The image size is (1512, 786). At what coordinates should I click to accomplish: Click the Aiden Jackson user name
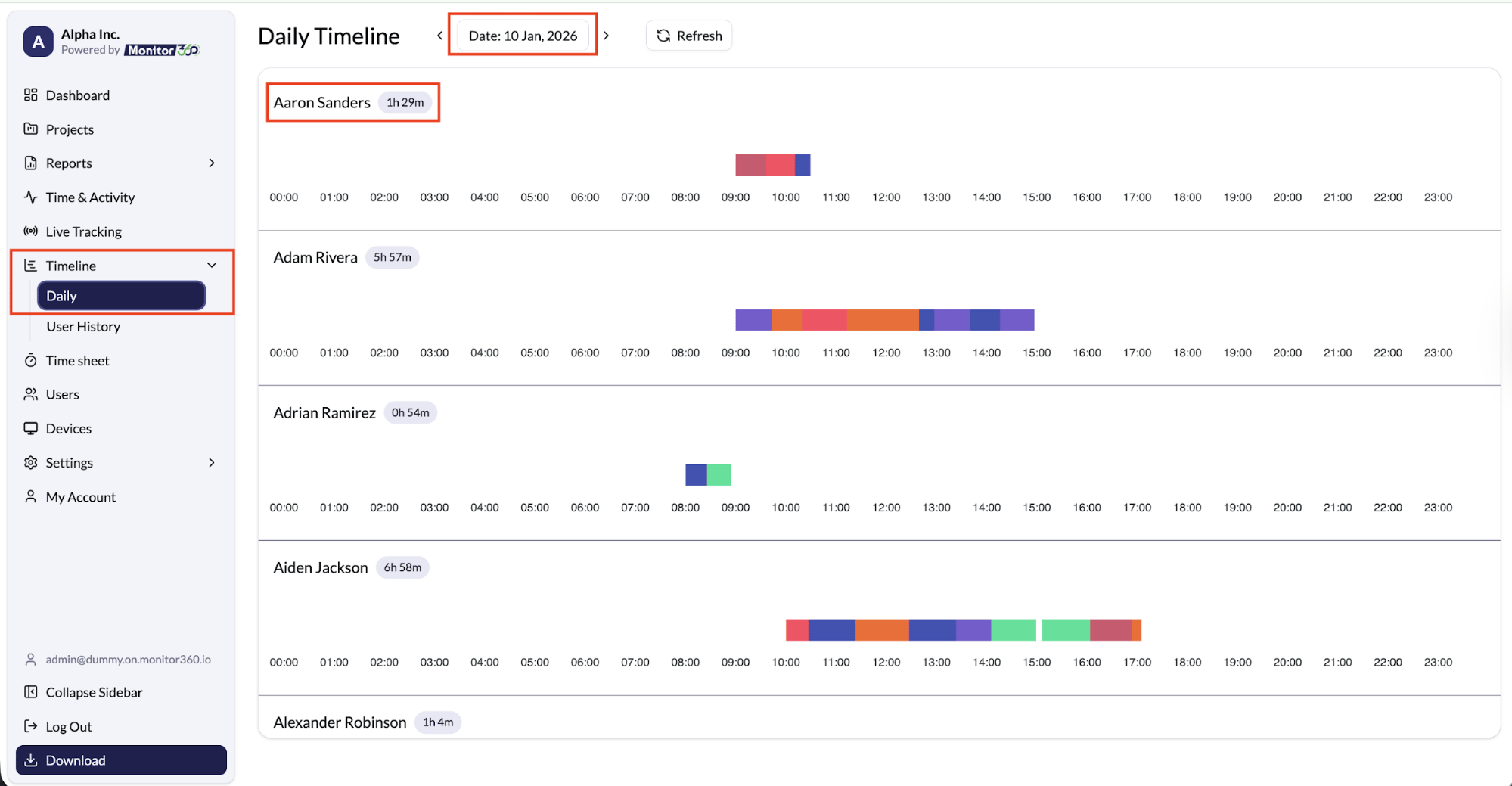(x=321, y=567)
